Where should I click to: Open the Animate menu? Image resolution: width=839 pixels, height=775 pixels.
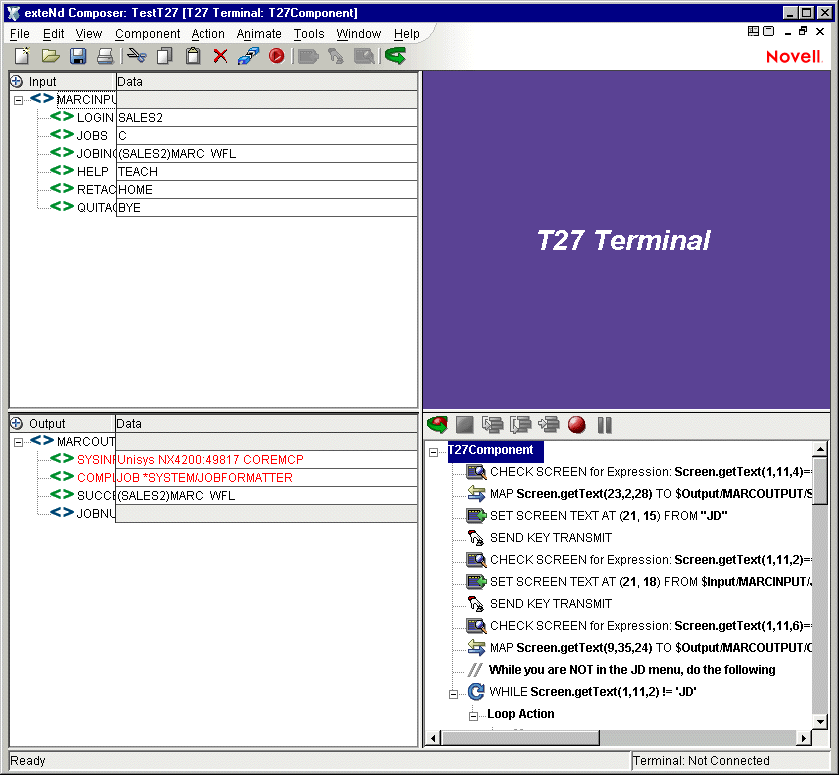pos(259,34)
